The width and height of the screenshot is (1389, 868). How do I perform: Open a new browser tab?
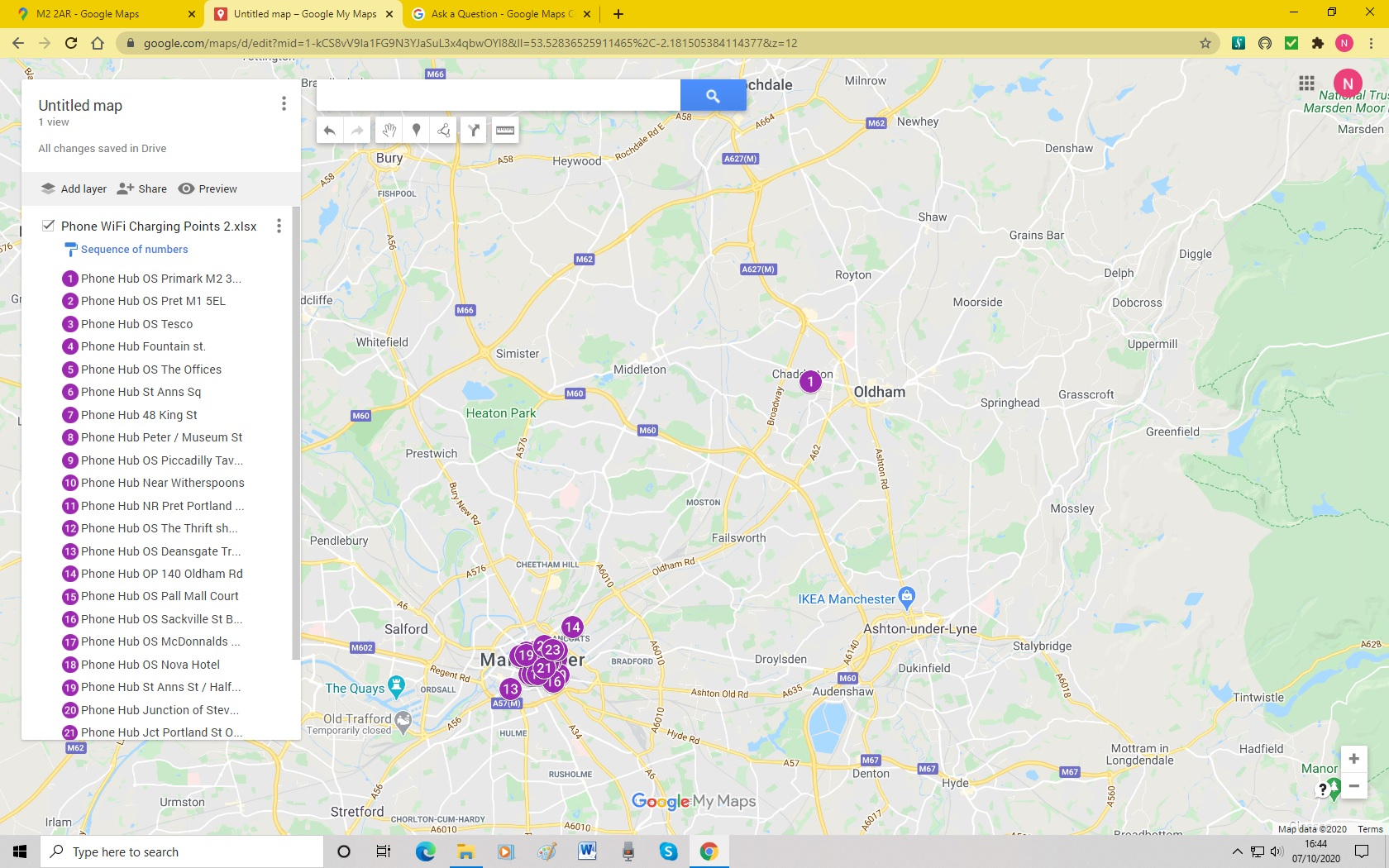(x=618, y=14)
